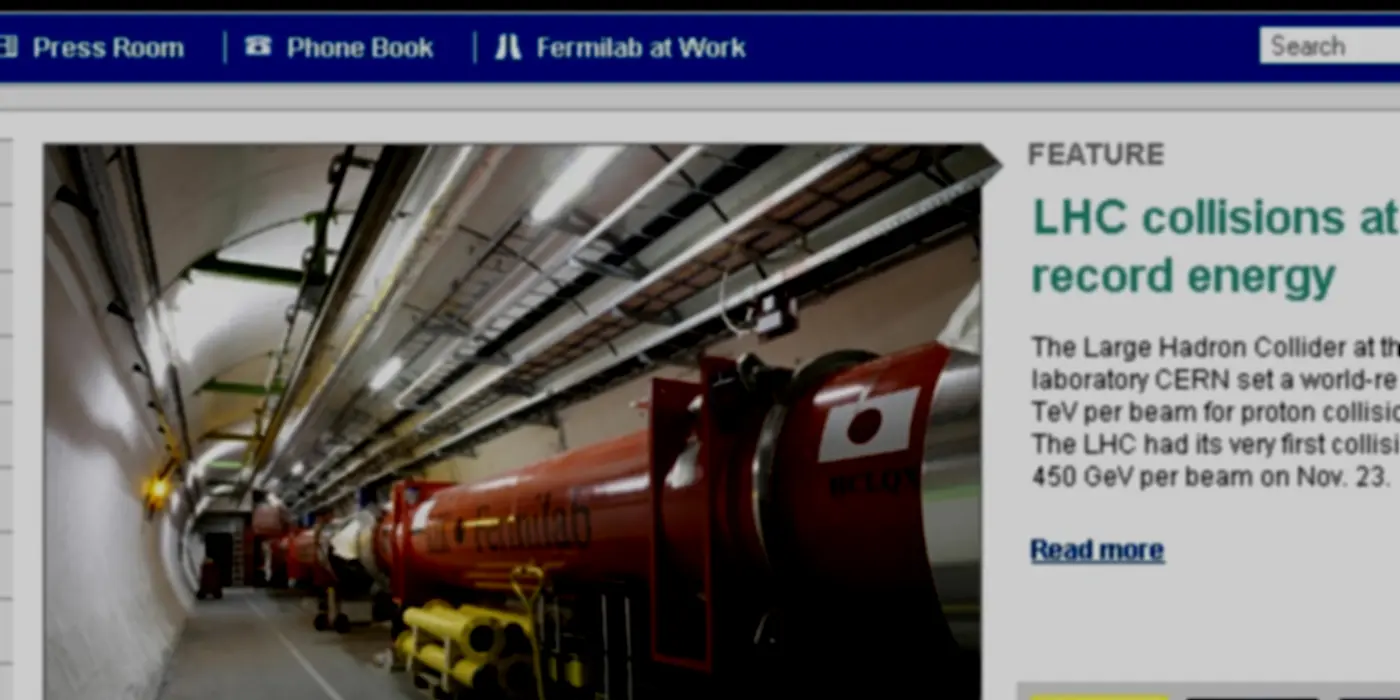Click the Press Room newspaper icon
1400x700 pixels.
8,46
